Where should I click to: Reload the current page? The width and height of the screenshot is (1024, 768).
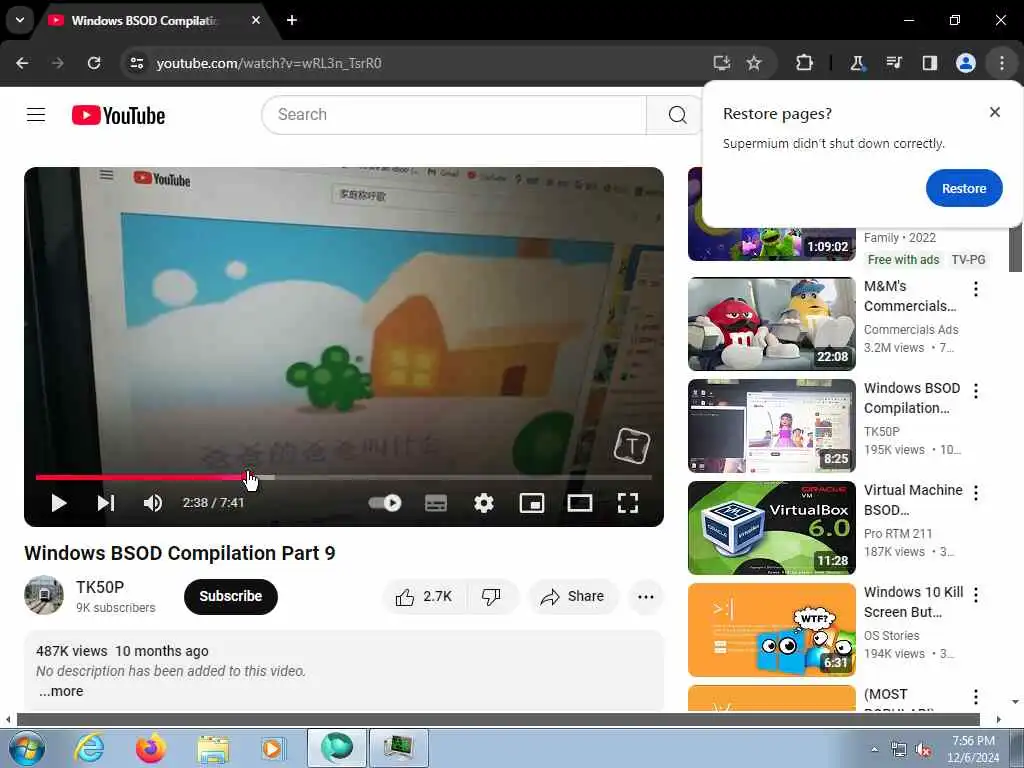pos(94,63)
